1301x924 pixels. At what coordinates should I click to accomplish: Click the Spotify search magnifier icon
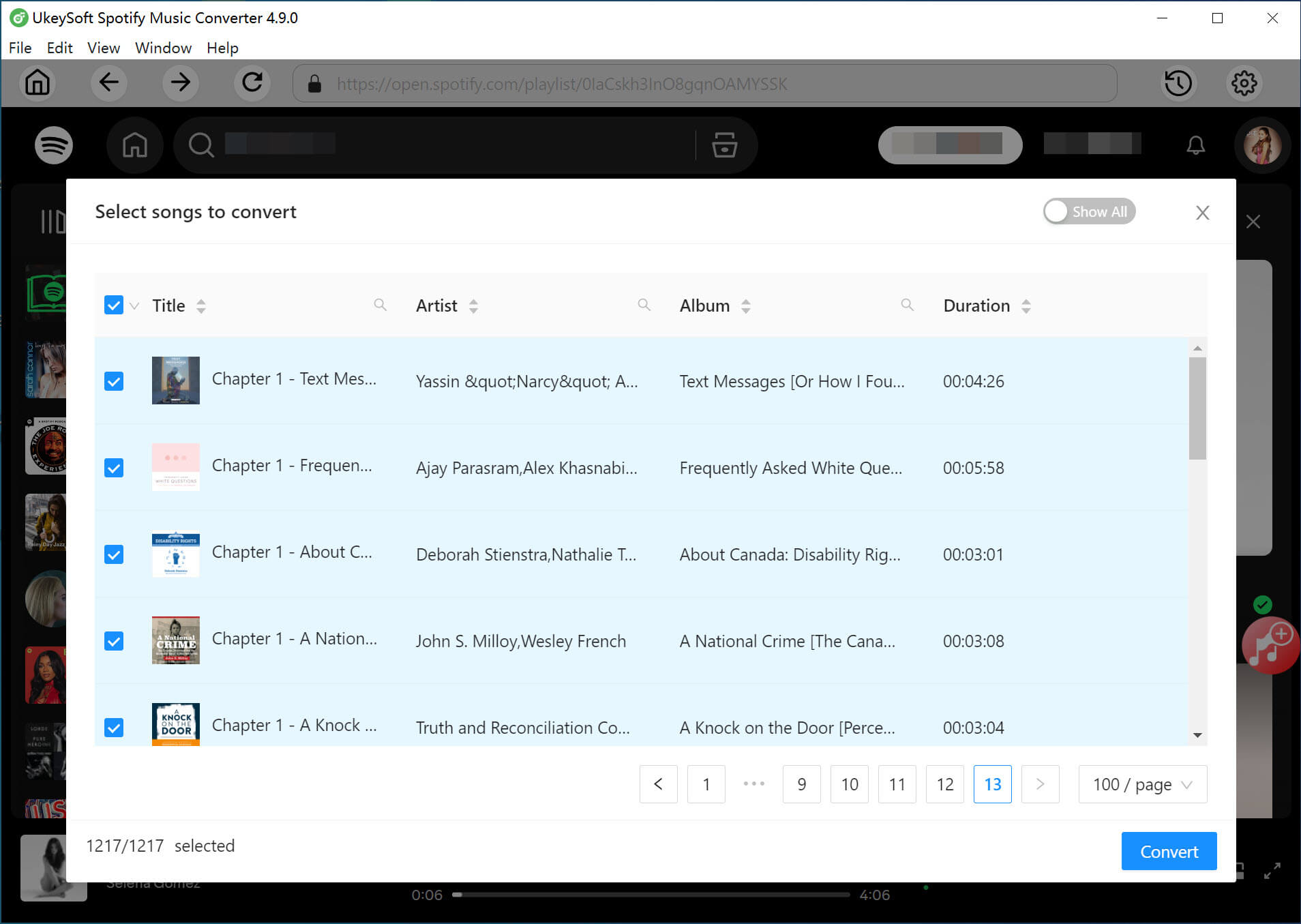coord(201,145)
